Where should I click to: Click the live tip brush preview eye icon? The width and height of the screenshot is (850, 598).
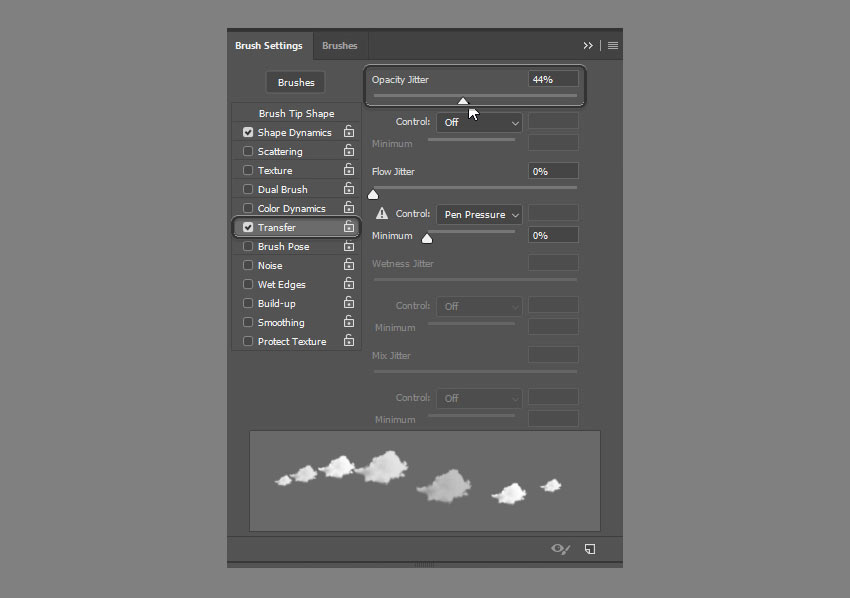(x=561, y=549)
